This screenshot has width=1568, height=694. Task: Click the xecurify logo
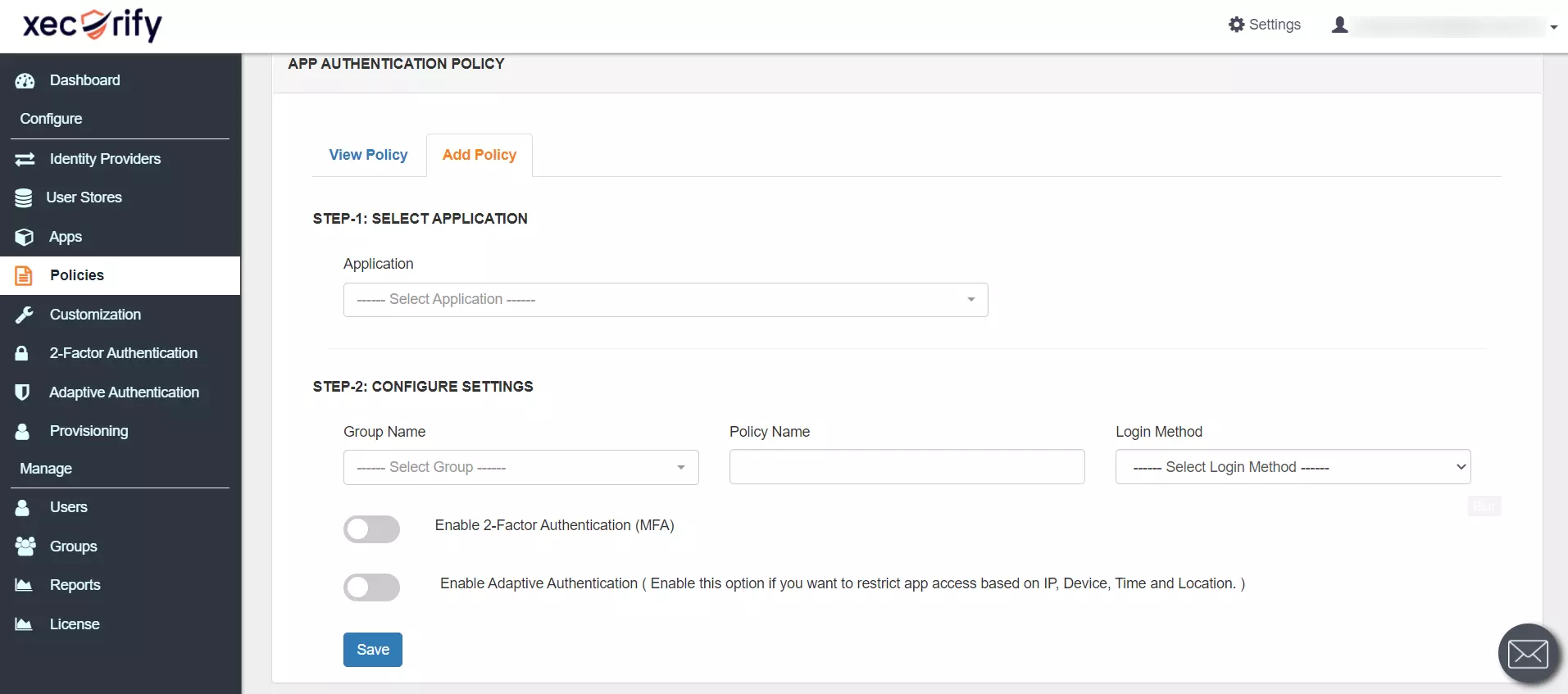pos(93,25)
